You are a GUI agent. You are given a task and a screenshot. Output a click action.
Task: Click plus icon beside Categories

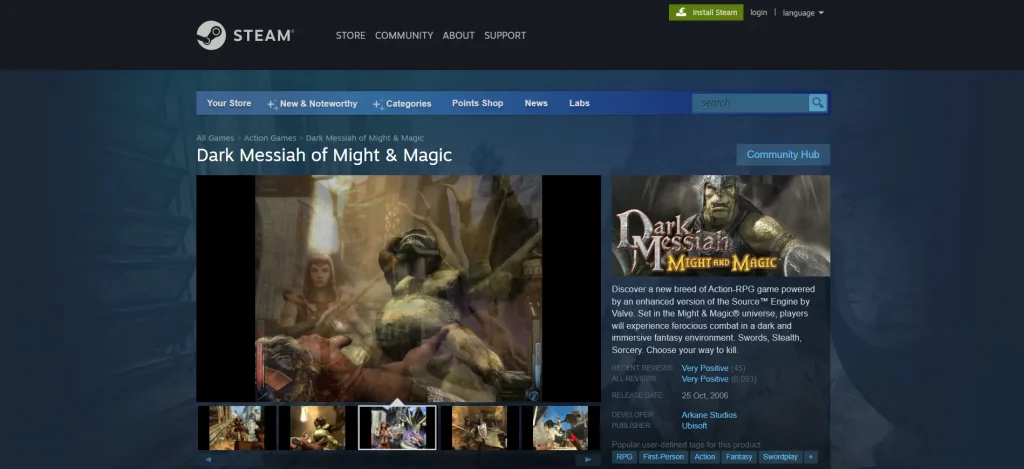[378, 104]
